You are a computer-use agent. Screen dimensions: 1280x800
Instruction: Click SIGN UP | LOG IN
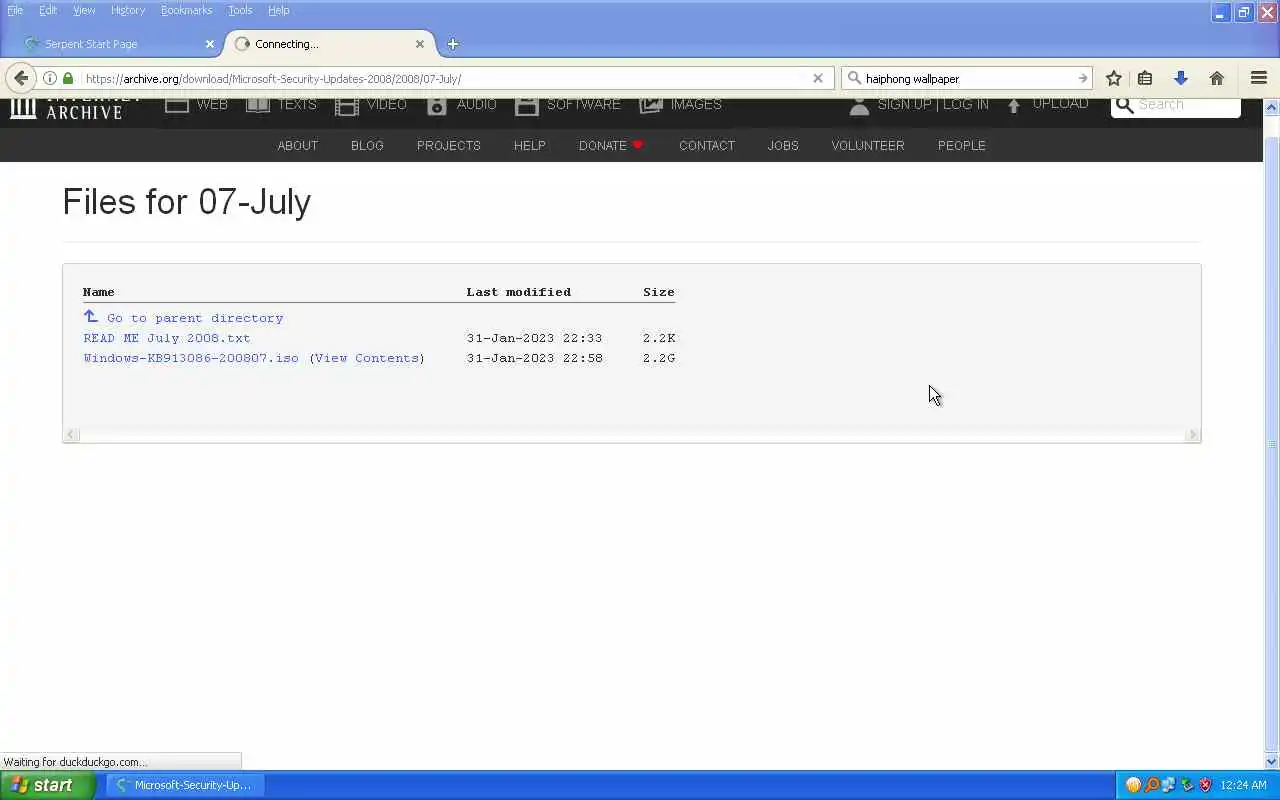[933, 104]
